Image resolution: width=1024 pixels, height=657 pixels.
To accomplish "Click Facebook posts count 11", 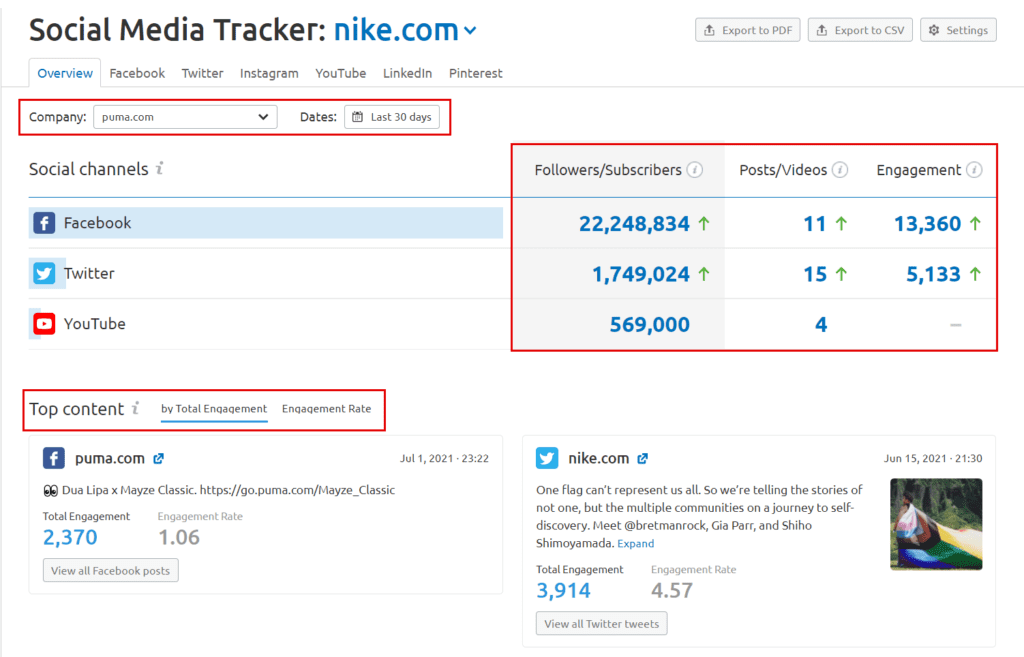I will point(815,224).
